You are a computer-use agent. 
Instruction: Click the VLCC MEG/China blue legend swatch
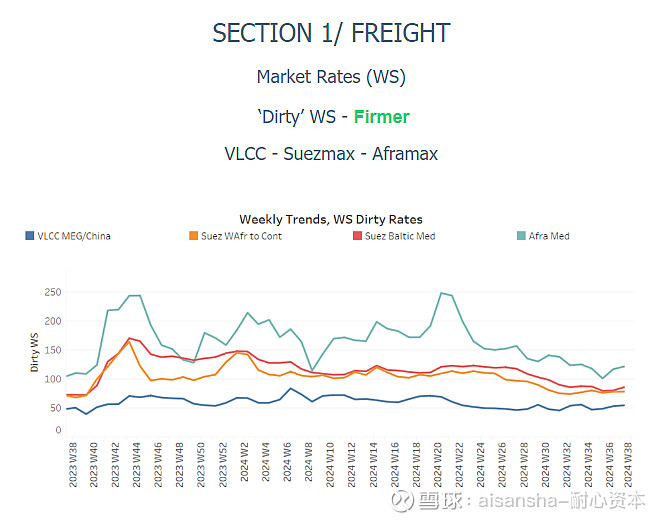(x=30, y=237)
